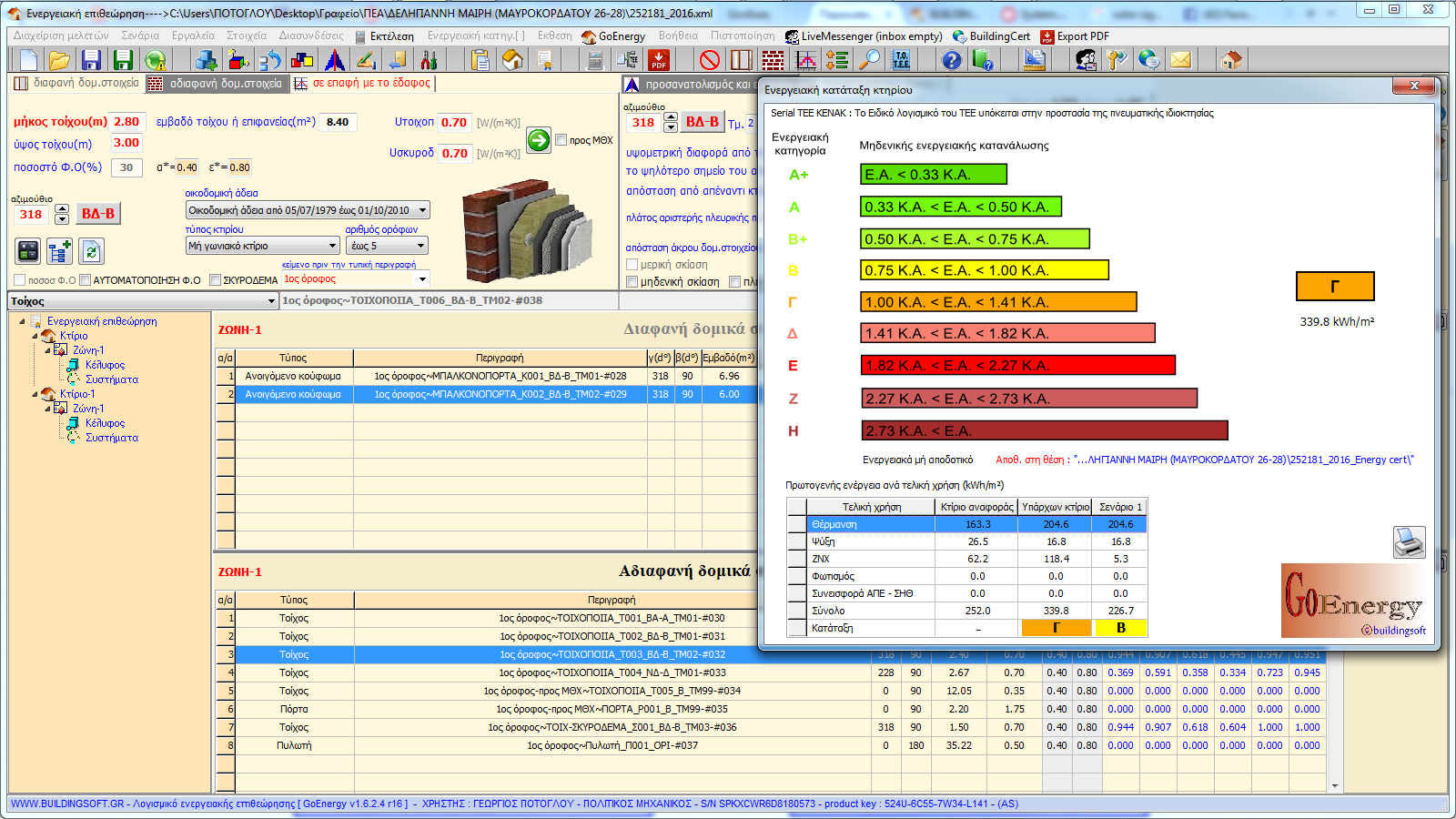The width and height of the screenshot is (1456, 819).
Task: Click the Export PDF toolbar icon
Action: tap(659, 60)
